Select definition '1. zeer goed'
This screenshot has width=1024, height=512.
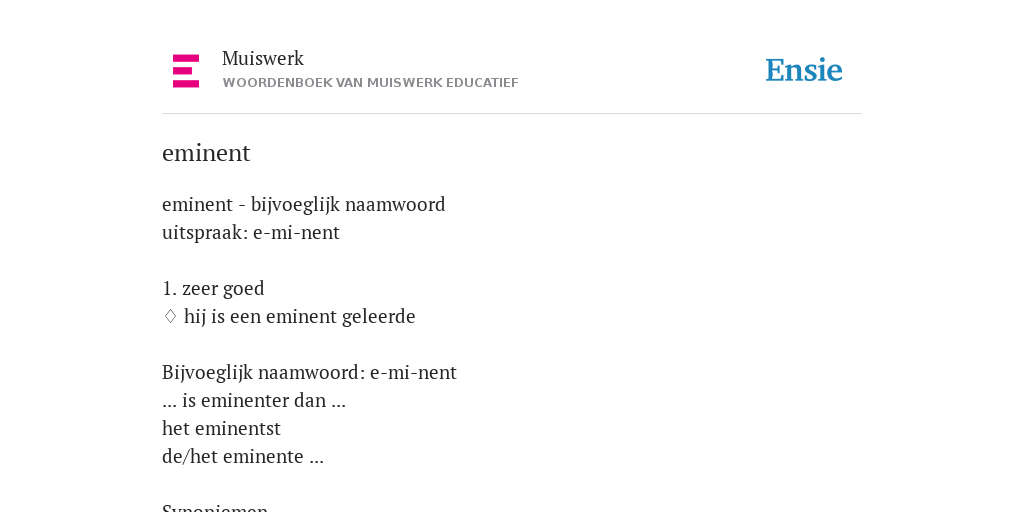click(213, 289)
